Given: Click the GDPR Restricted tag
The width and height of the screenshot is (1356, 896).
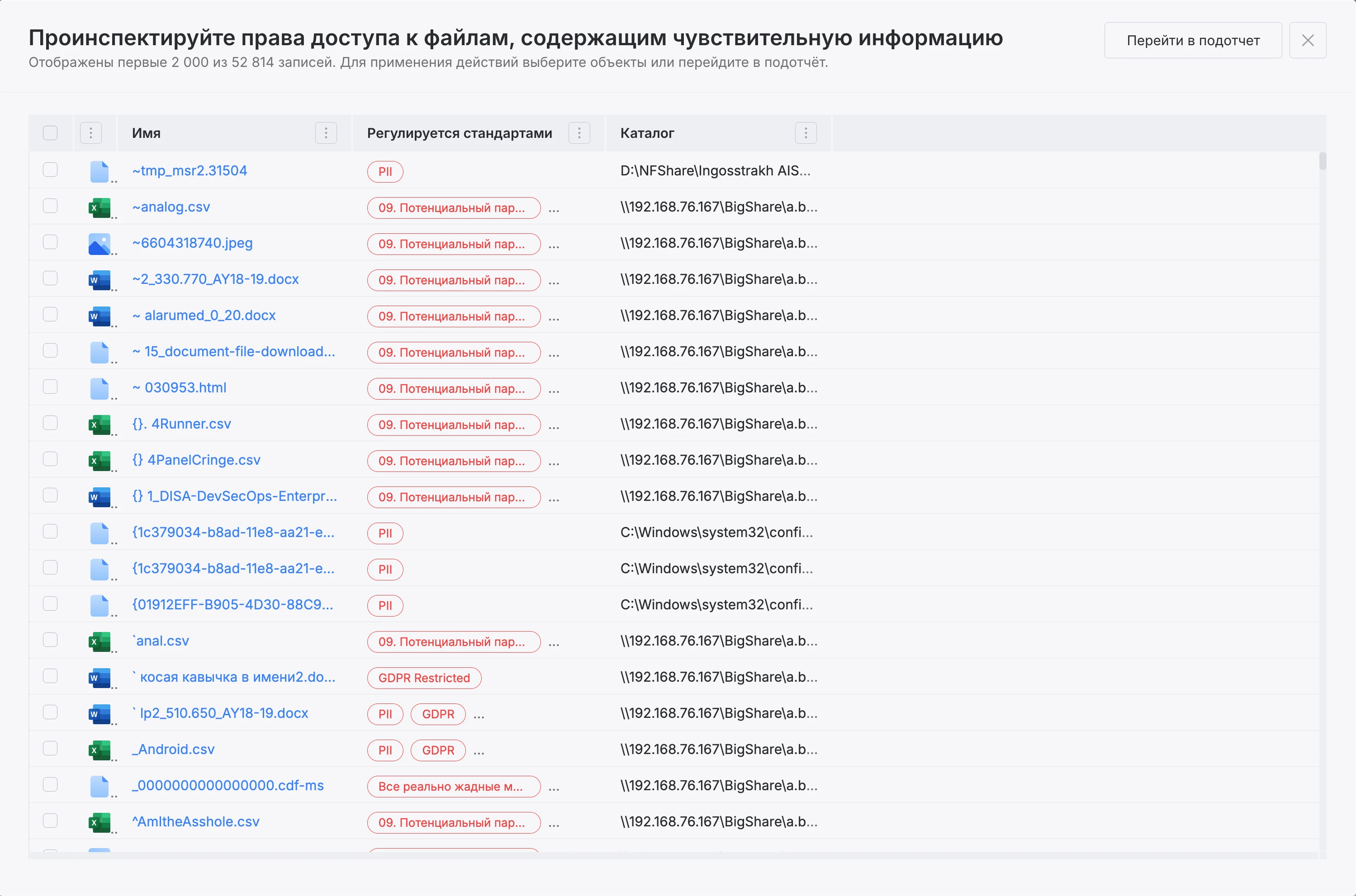Looking at the screenshot, I should tap(424, 678).
